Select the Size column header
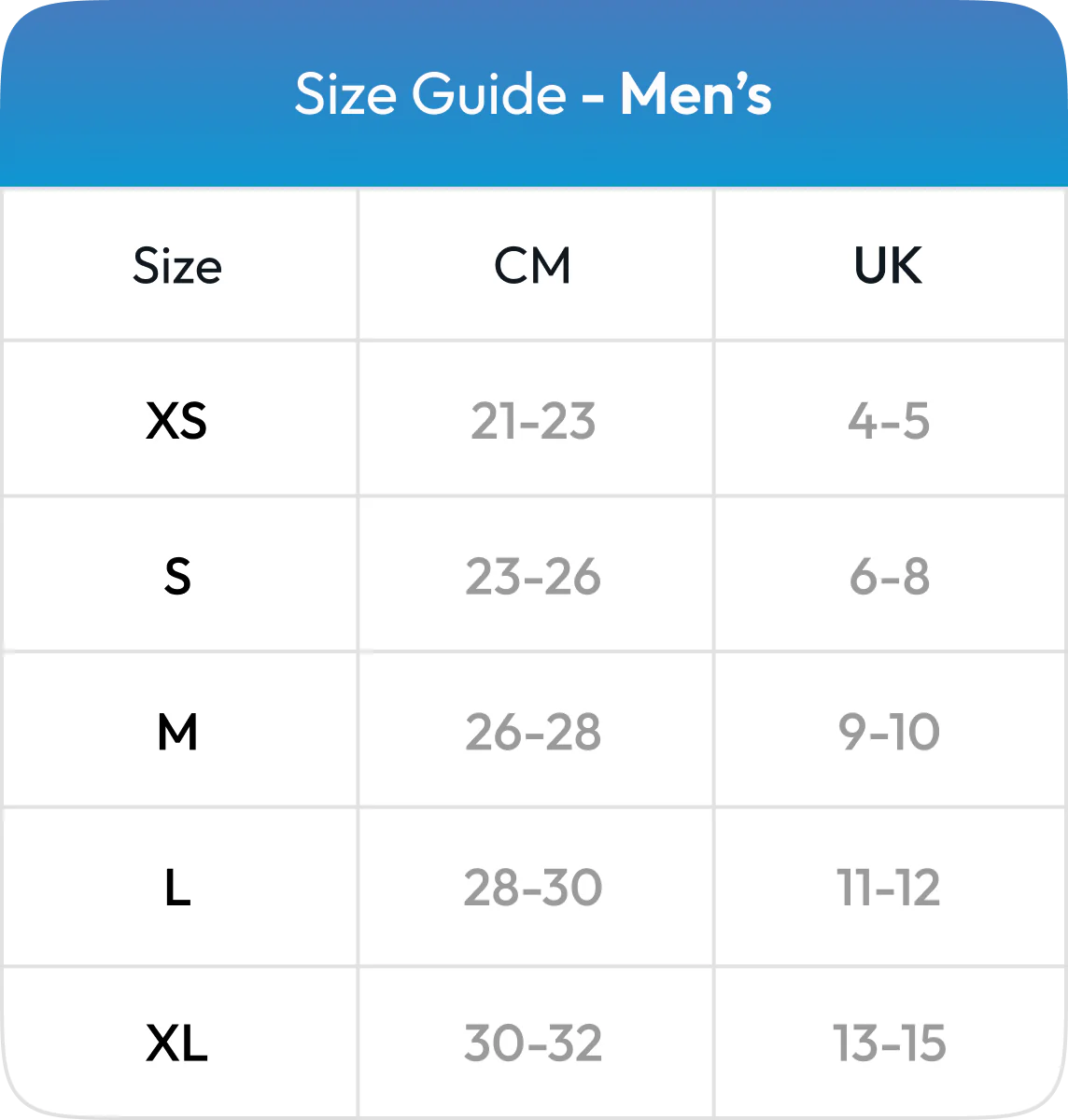1068x1120 pixels. (177, 266)
